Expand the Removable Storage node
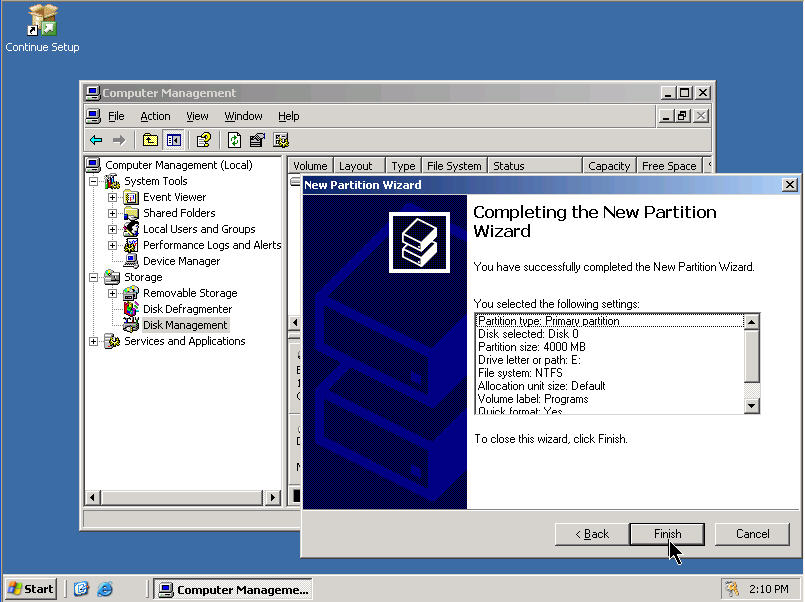Image resolution: width=805 pixels, height=602 pixels. pos(112,293)
